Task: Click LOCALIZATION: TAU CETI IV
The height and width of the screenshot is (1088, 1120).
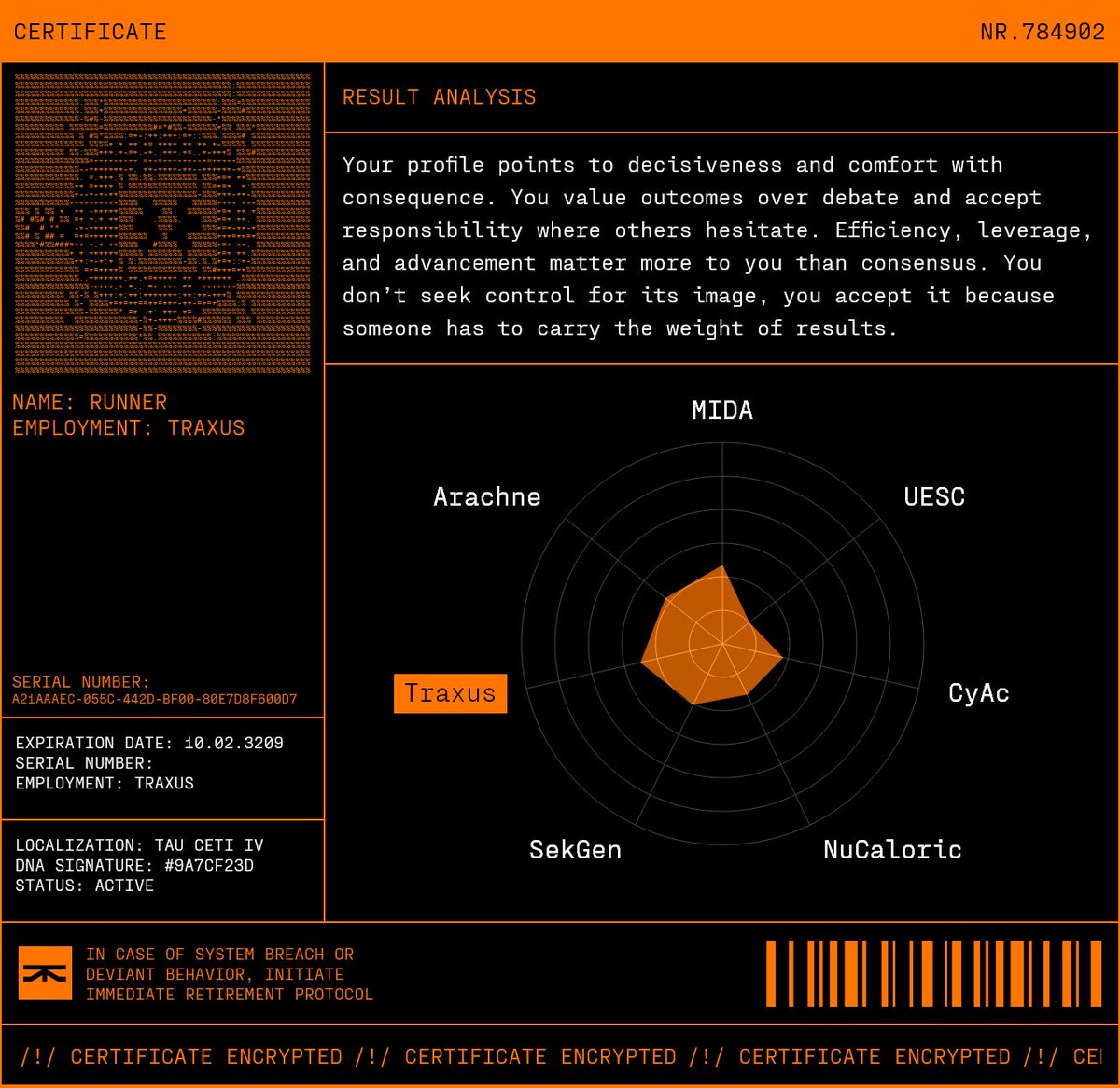Action: pos(139,845)
